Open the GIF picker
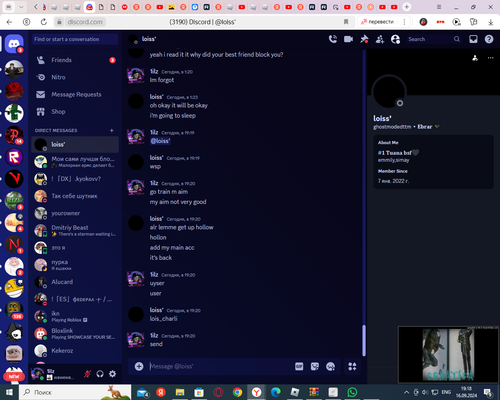Viewport: 500px width, 400px height. [299, 366]
